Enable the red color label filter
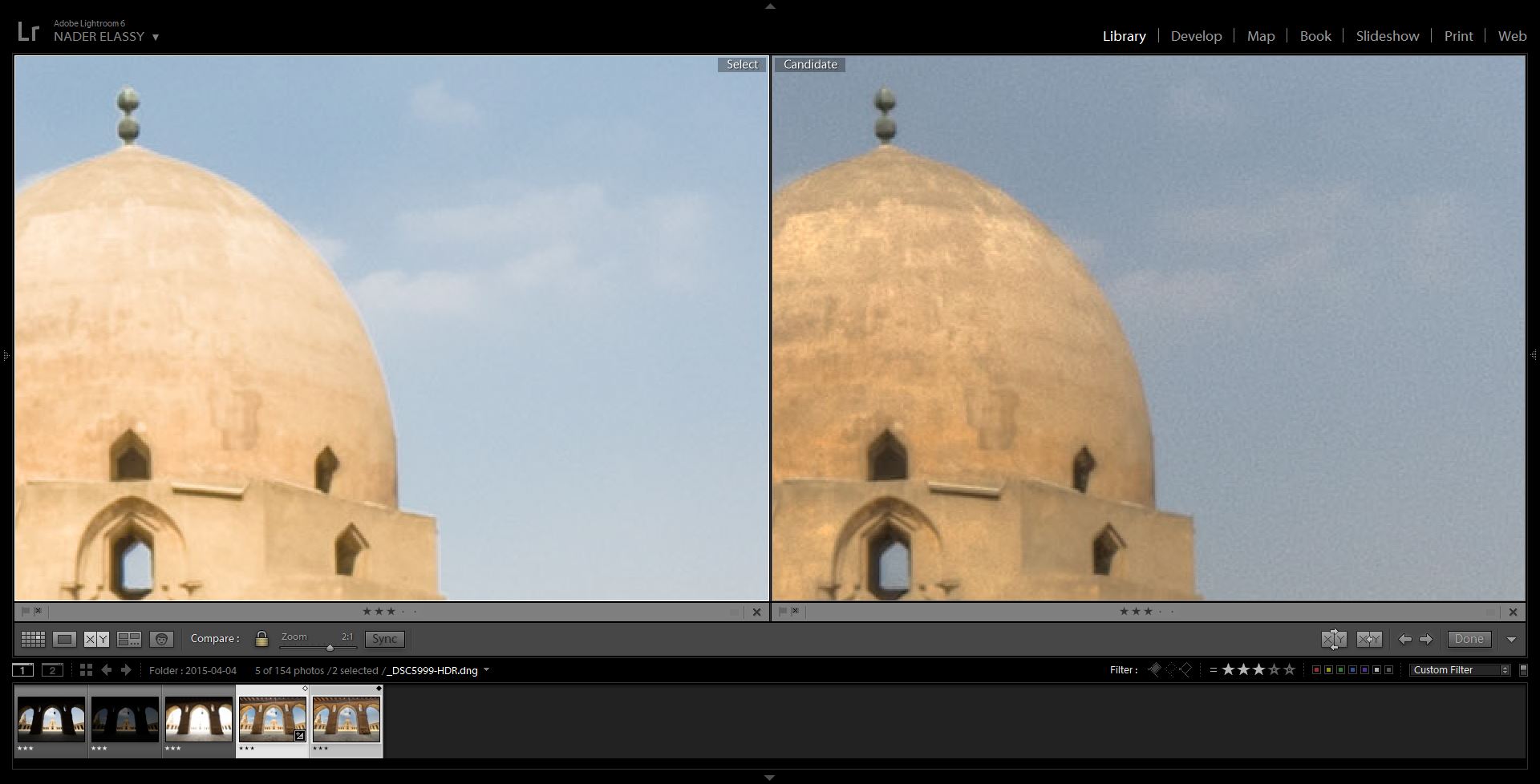1540x784 pixels. click(x=1315, y=670)
